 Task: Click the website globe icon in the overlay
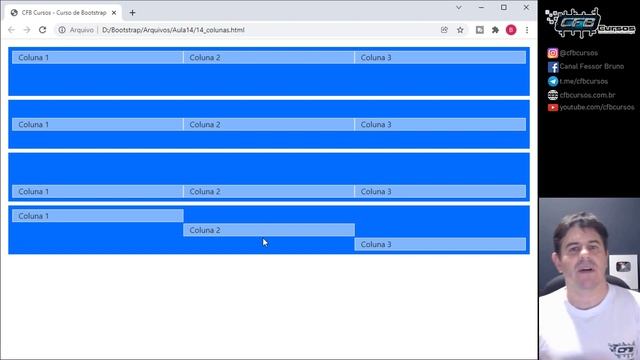[553, 95]
